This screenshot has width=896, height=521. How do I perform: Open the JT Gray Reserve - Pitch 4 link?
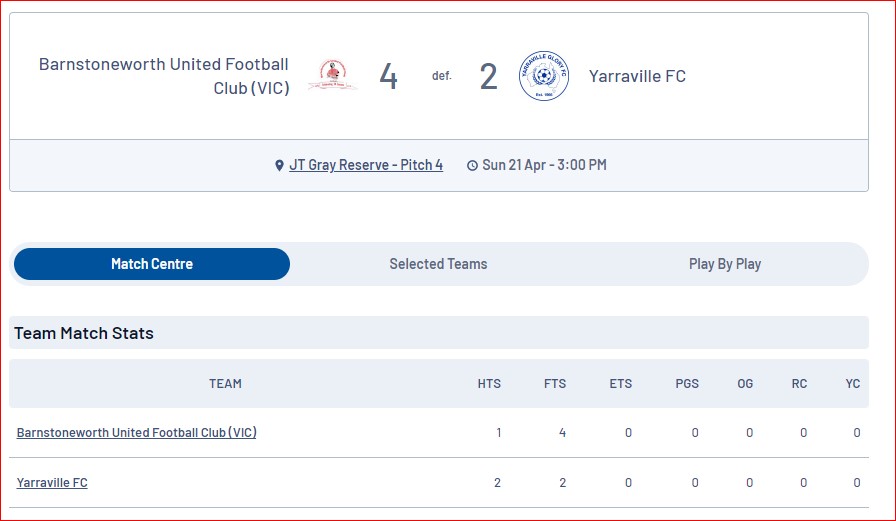tap(366, 165)
